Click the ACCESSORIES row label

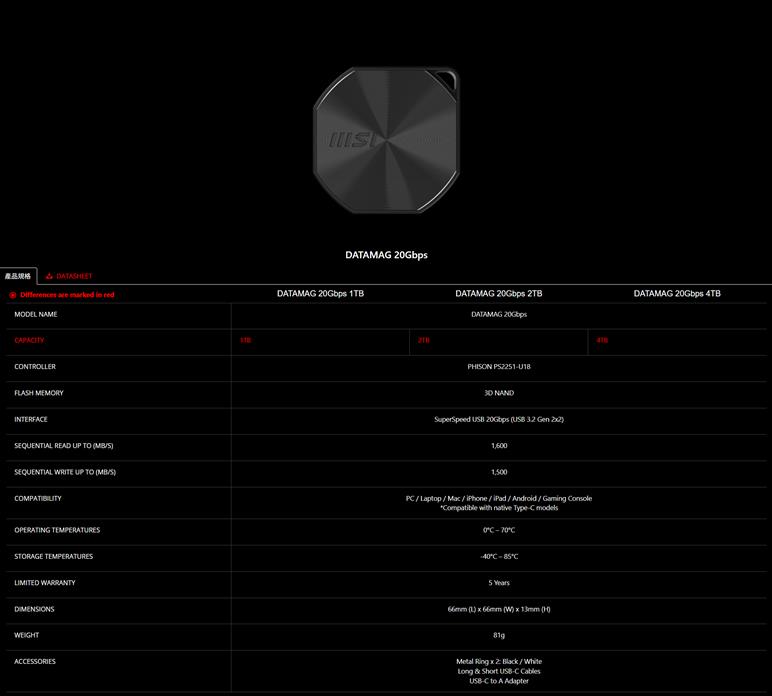click(35, 661)
